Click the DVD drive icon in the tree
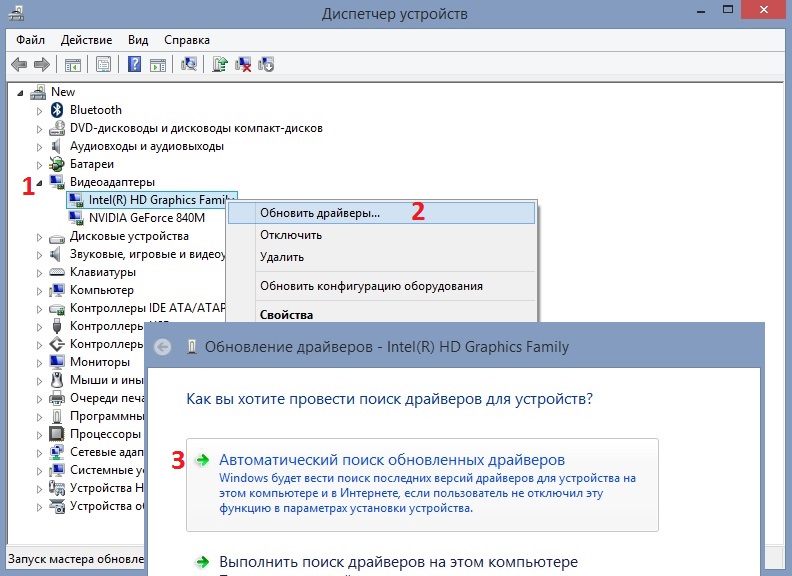The image size is (792, 576). coord(57,128)
